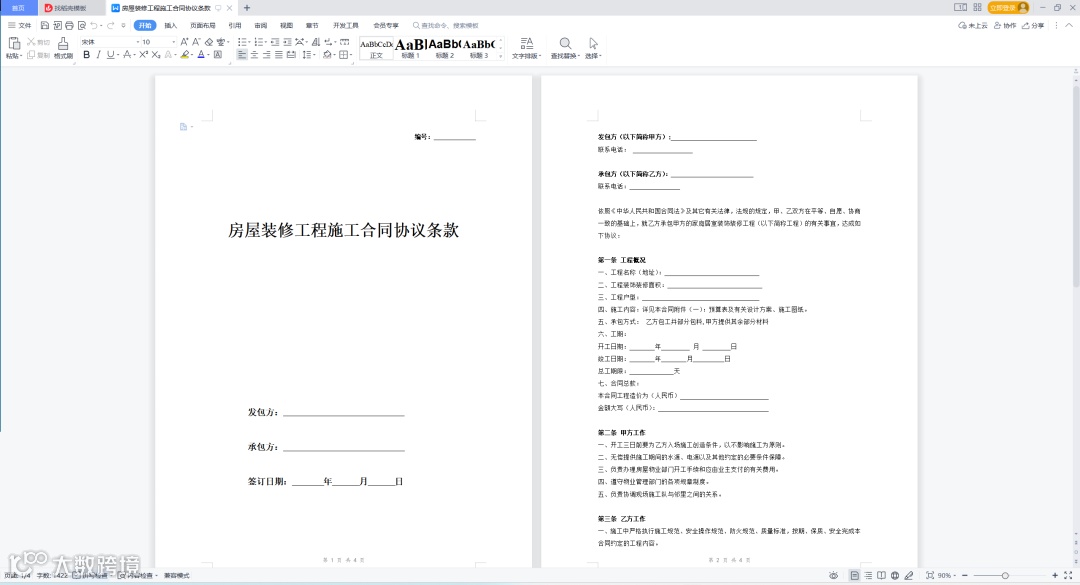
Task: Enable eye protection mode
Action: (x=833, y=575)
